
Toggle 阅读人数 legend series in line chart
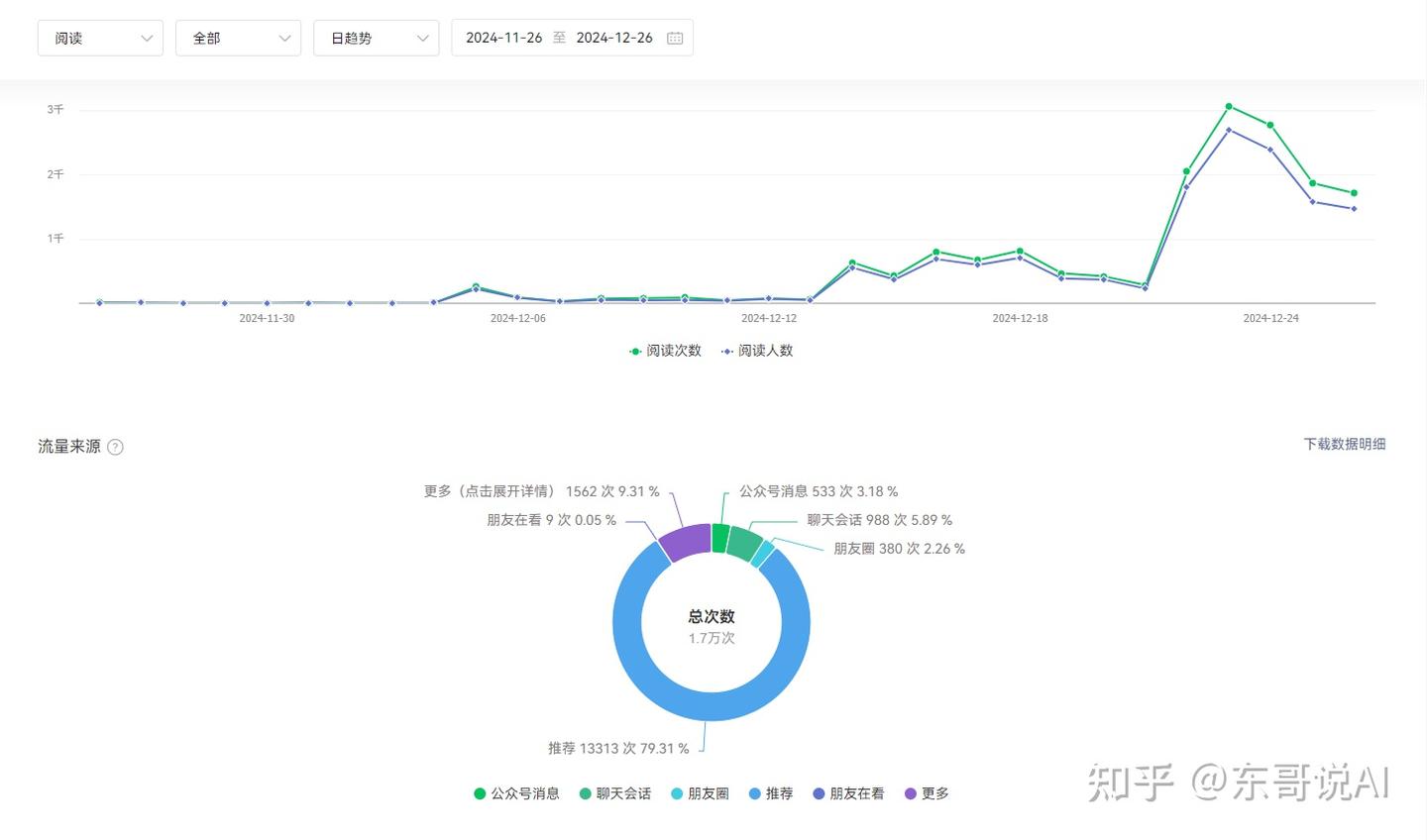pos(757,351)
